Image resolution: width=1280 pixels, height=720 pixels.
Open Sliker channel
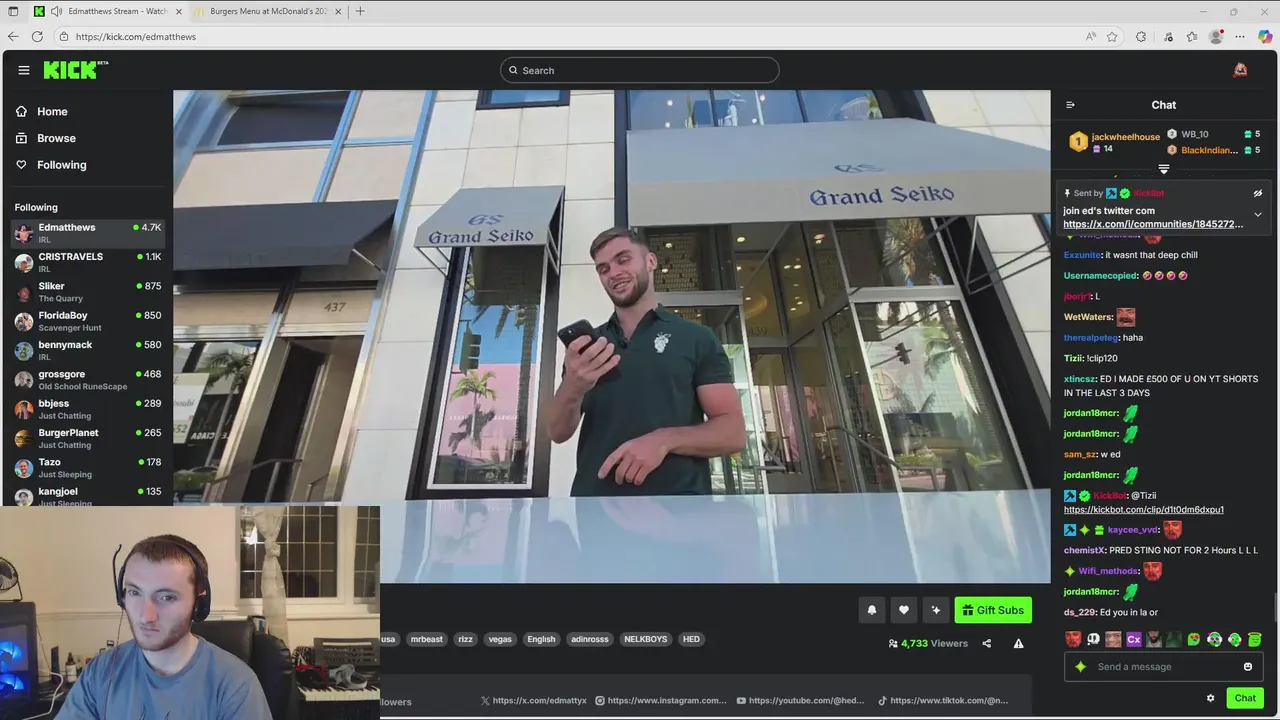[x=87, y=292]
